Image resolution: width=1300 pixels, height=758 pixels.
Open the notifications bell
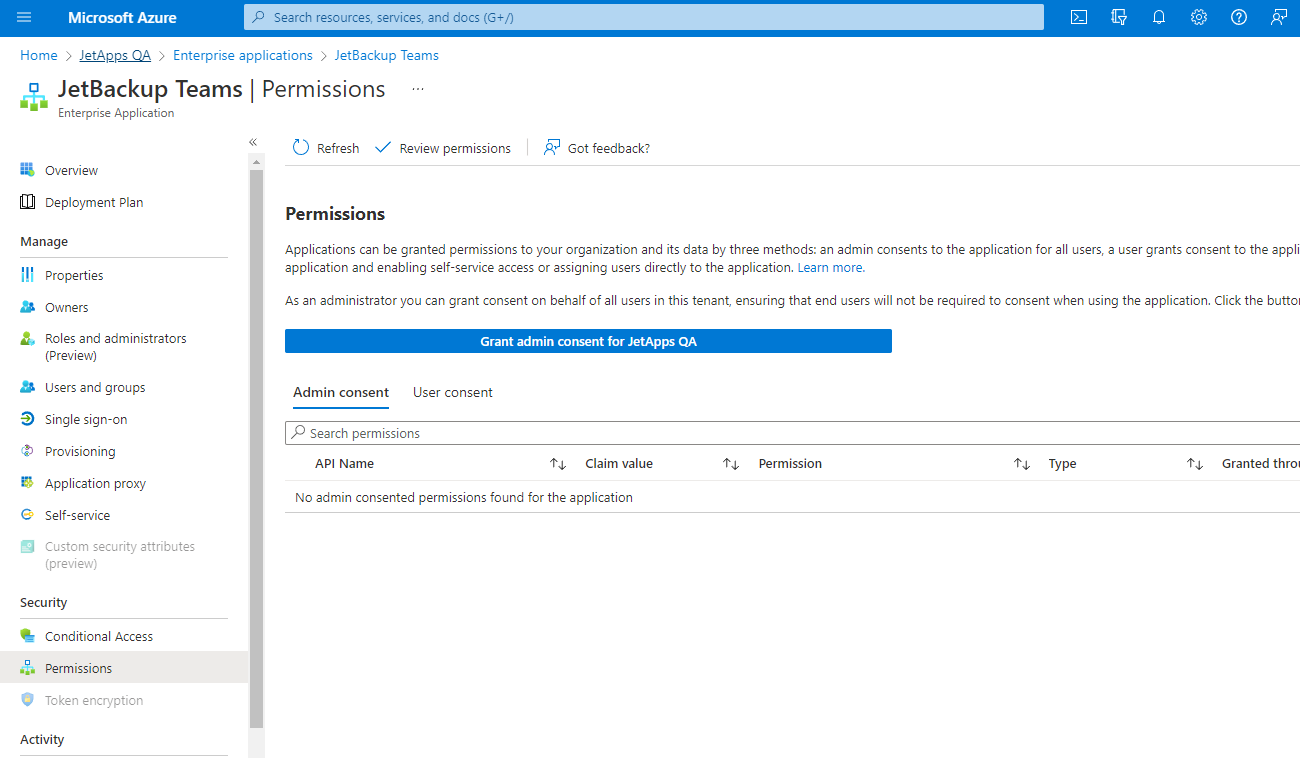1159,17
